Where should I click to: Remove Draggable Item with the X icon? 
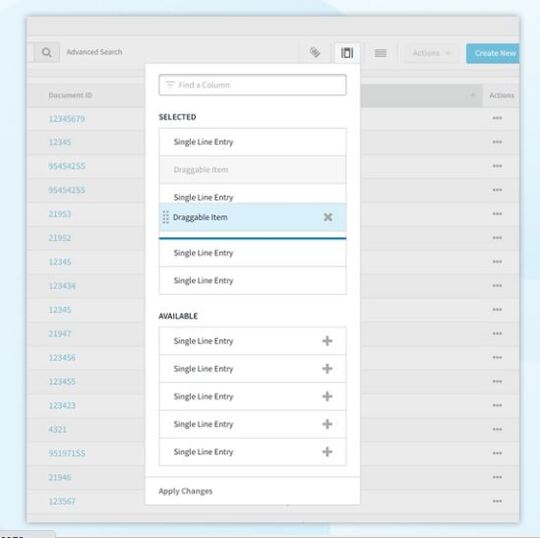coord(328,217)
